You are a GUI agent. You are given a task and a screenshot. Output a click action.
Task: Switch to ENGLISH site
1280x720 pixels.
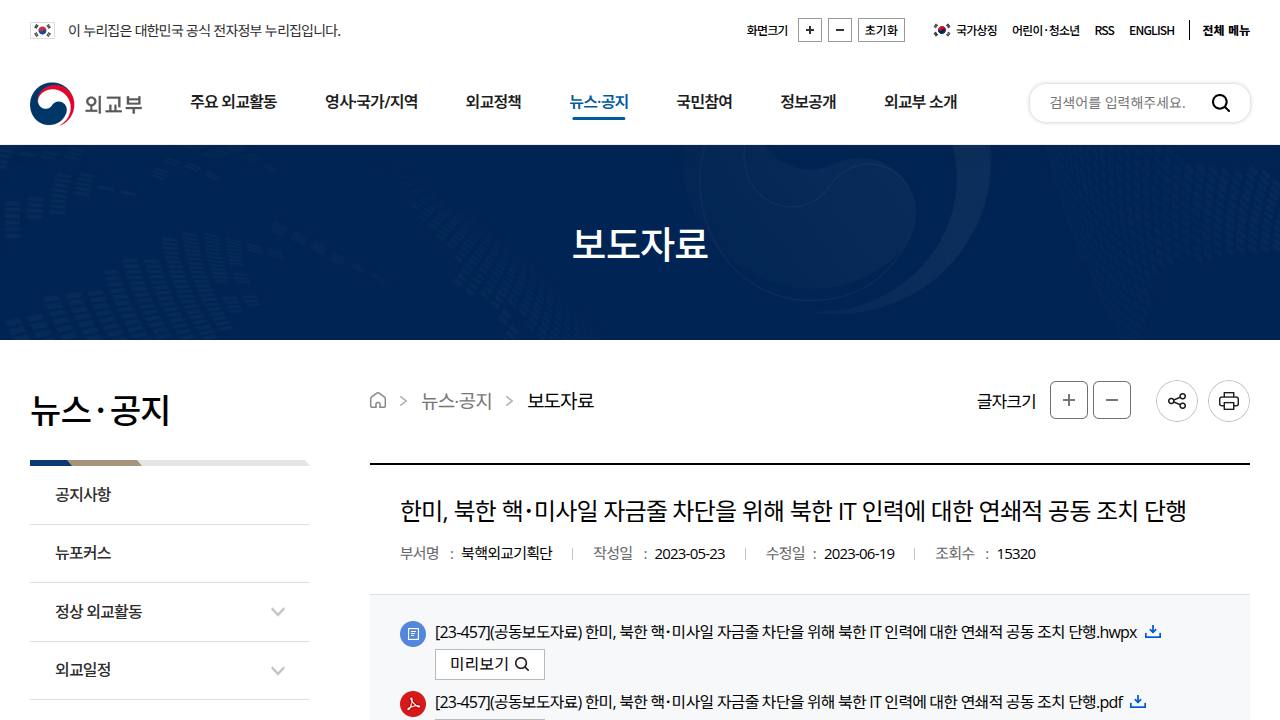coord(1152,30)
